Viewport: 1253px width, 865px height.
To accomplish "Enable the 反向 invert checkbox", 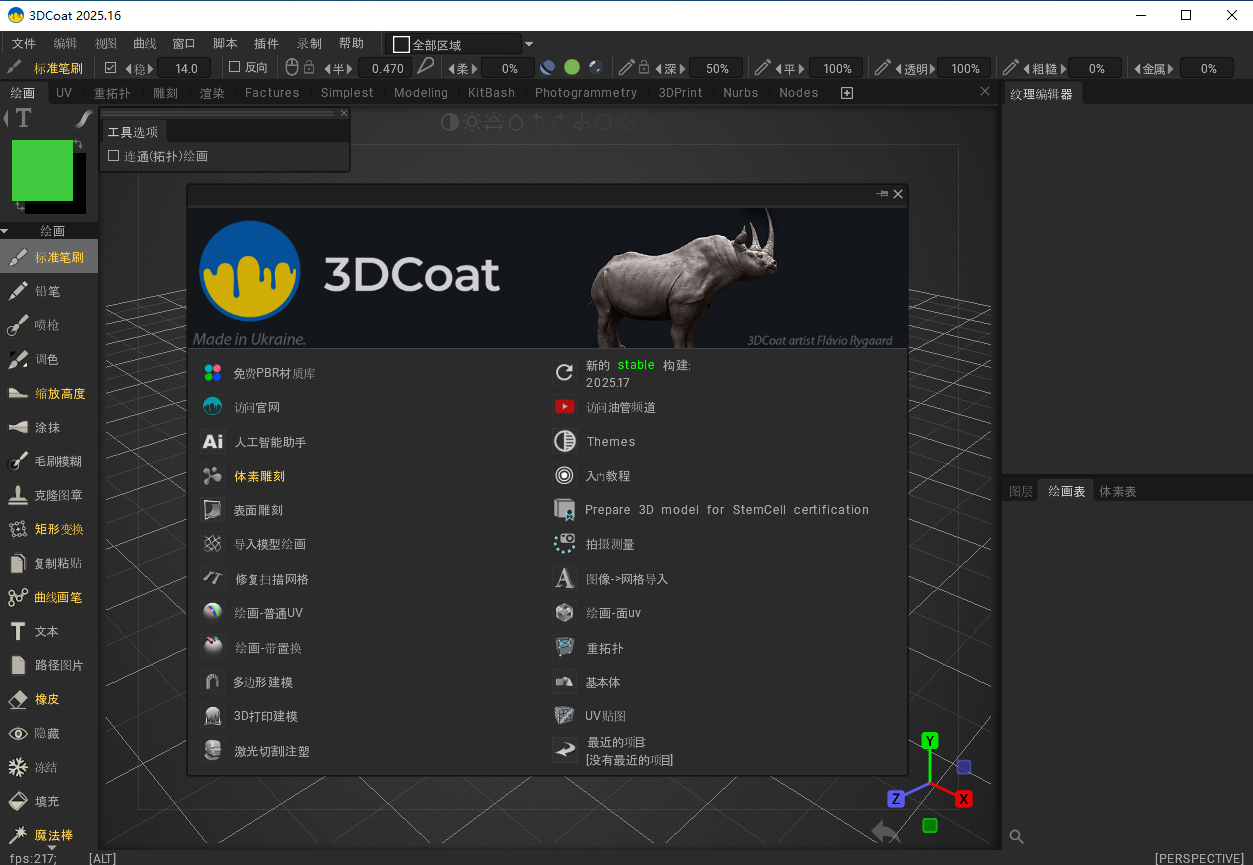I will (x=235, y=68).
